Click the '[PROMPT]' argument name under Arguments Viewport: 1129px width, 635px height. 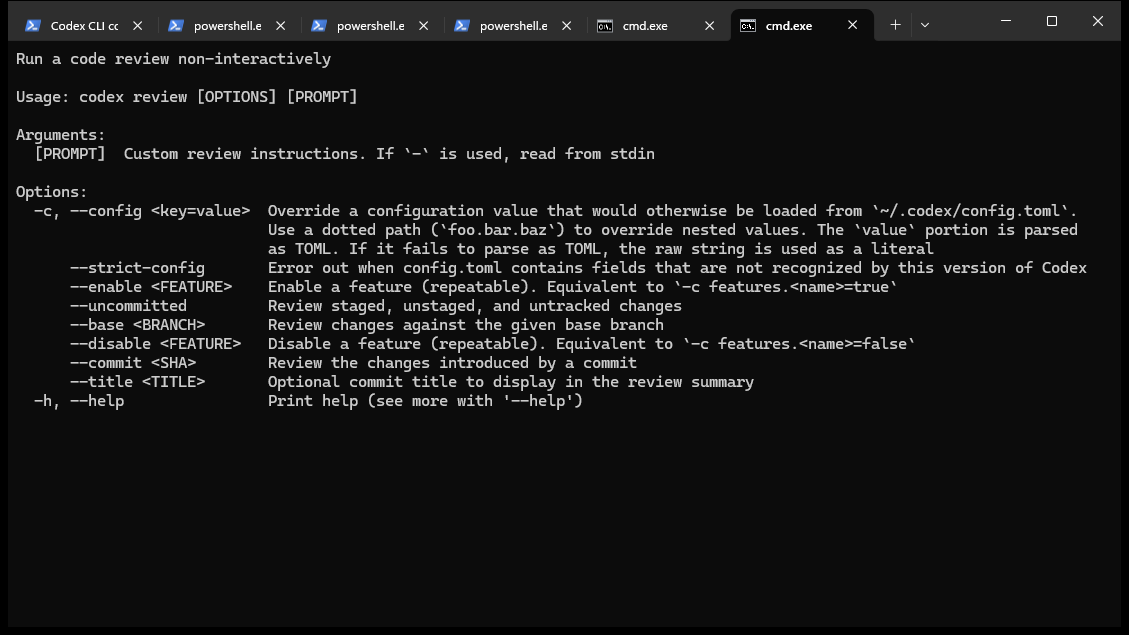pos(70,153)
